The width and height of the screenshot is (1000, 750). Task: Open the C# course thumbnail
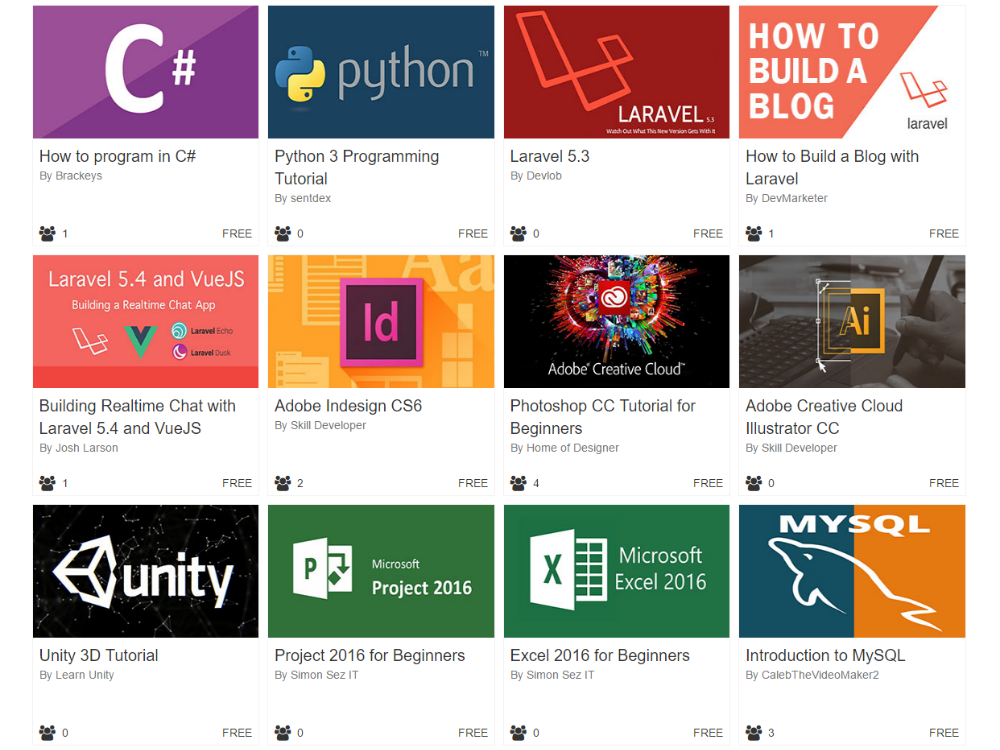(x=146, y=72)
